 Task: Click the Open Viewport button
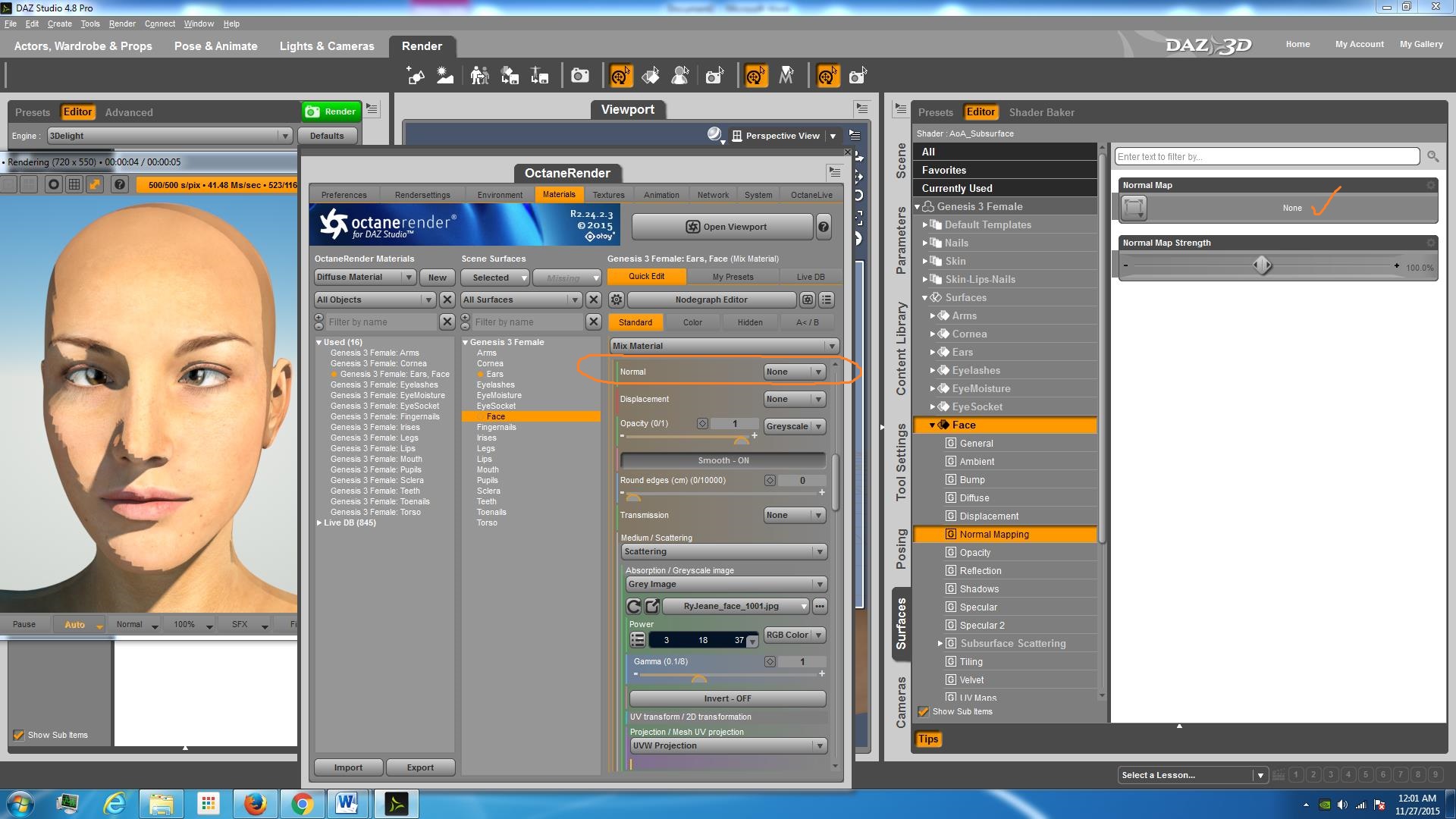tap(722, 227)
